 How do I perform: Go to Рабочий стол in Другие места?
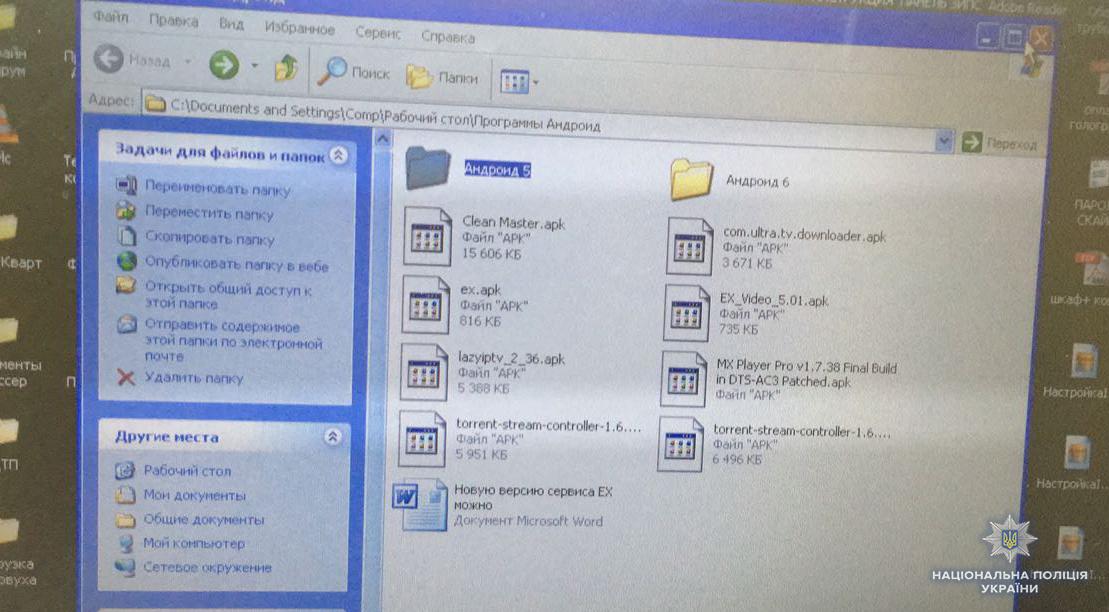tap(187, 470)
